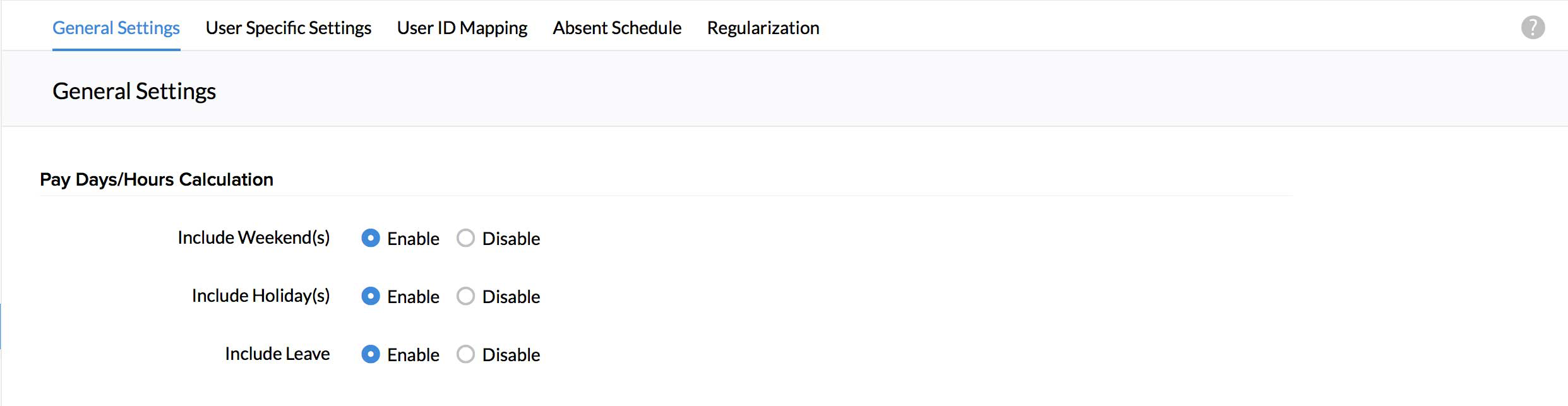Click the Include Holiday(s) field label
The width and height of the screenshot is (1568, 406).
point(260,296)
